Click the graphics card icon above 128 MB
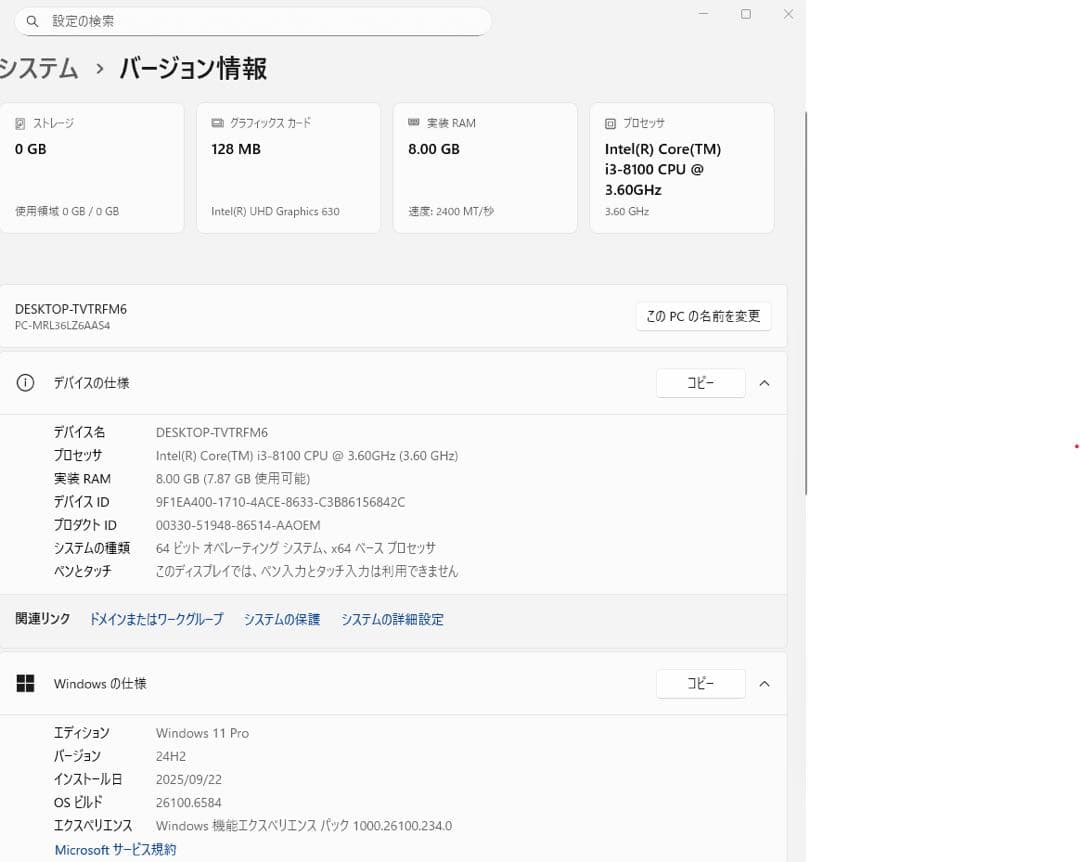This screenshot has height=862, width=1080. point(217,123)
